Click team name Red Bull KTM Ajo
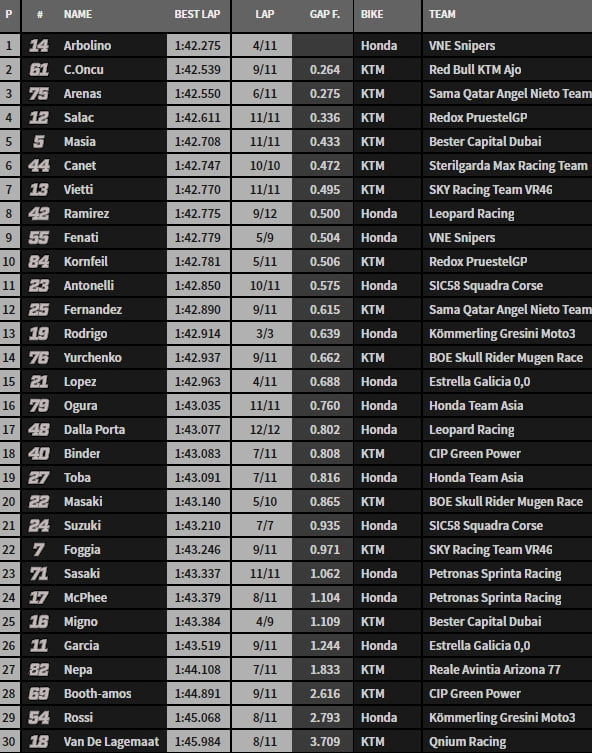 pos(475,70)
